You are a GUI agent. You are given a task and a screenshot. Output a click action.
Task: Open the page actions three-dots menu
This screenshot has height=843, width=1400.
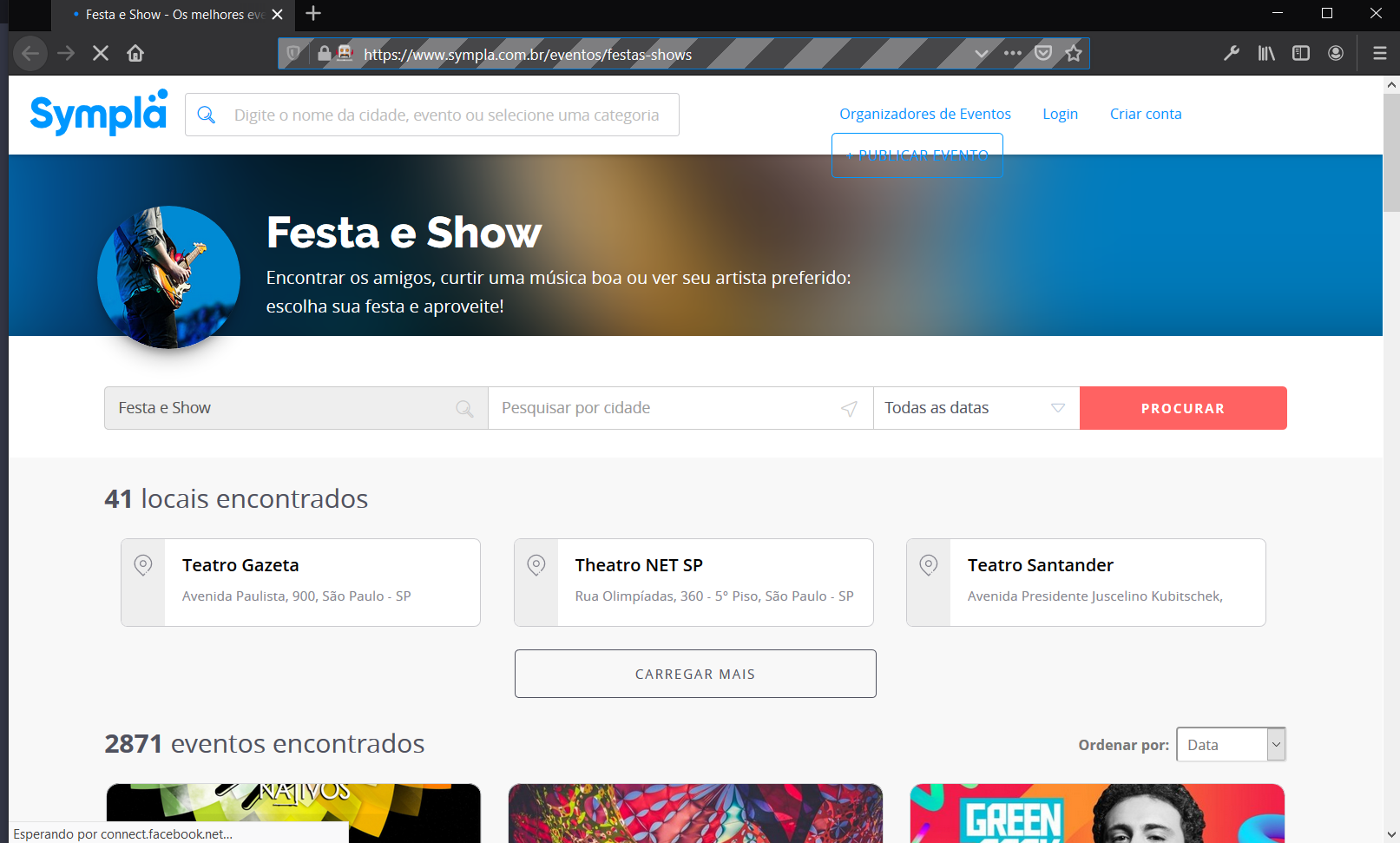1013,54
